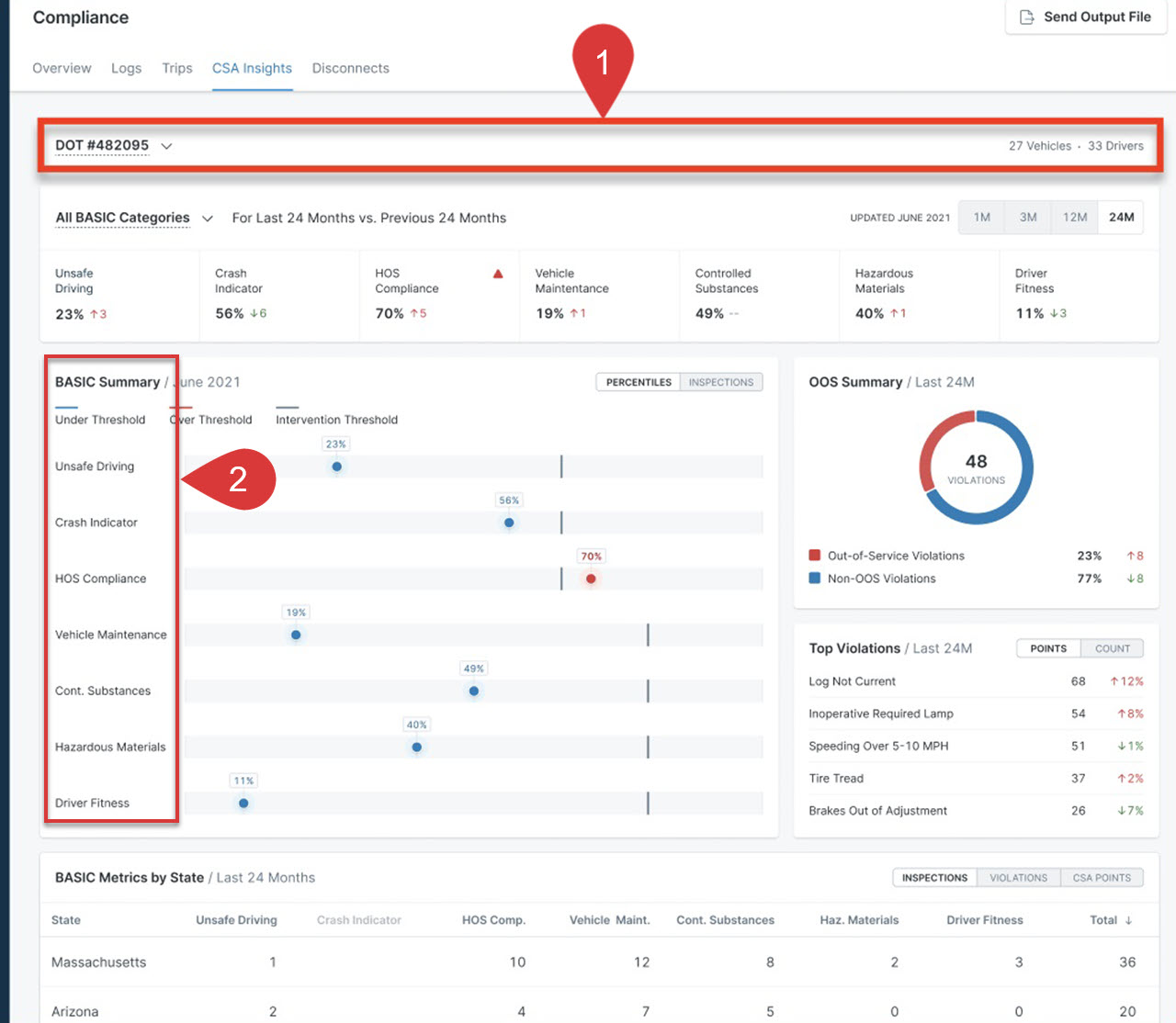Click the red HOS Compliance 70% dot
Viewport: 1176px width, 1023px height.
pos(591,579)
